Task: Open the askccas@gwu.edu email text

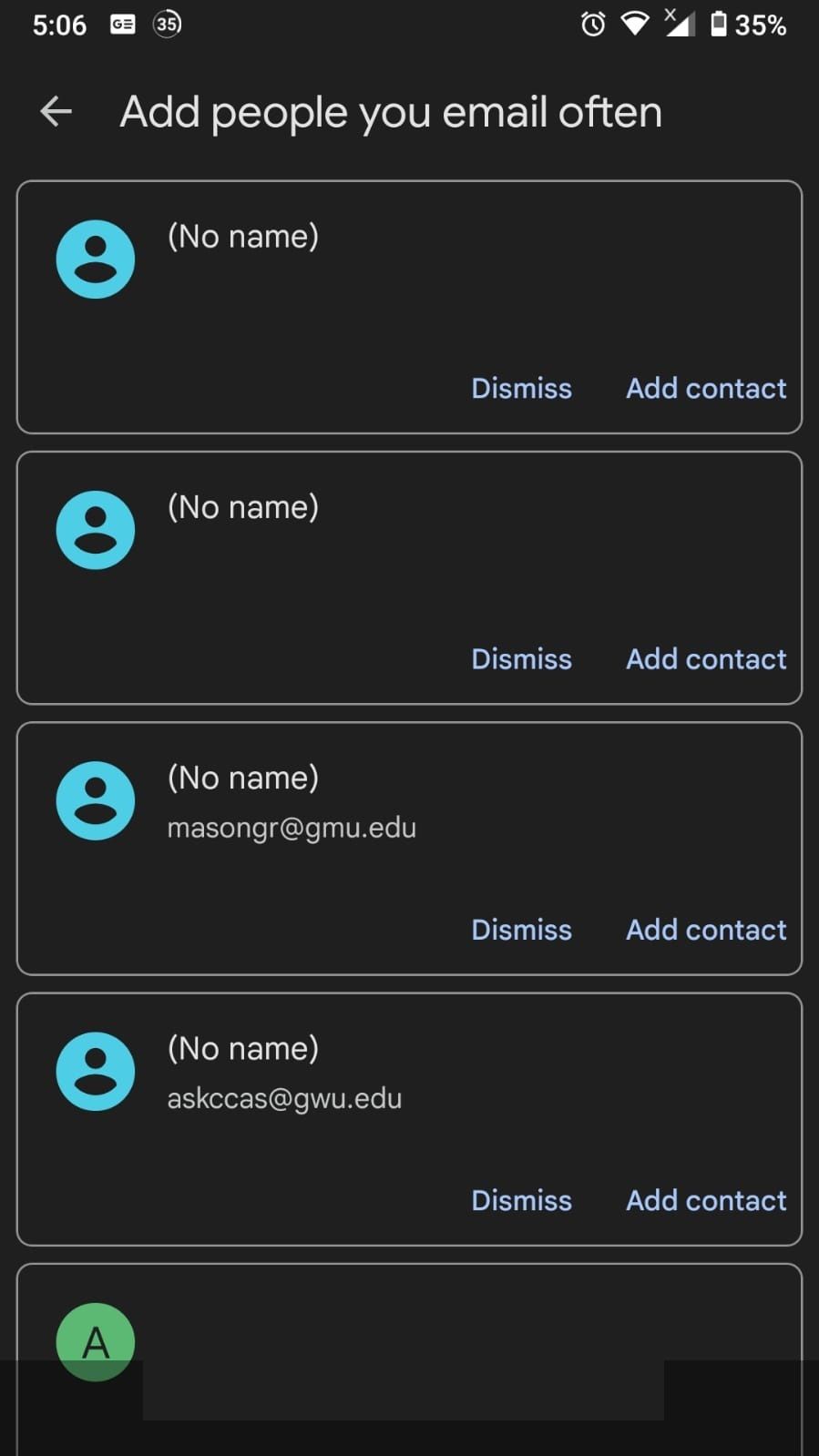Action: (x=284, y=1098)
